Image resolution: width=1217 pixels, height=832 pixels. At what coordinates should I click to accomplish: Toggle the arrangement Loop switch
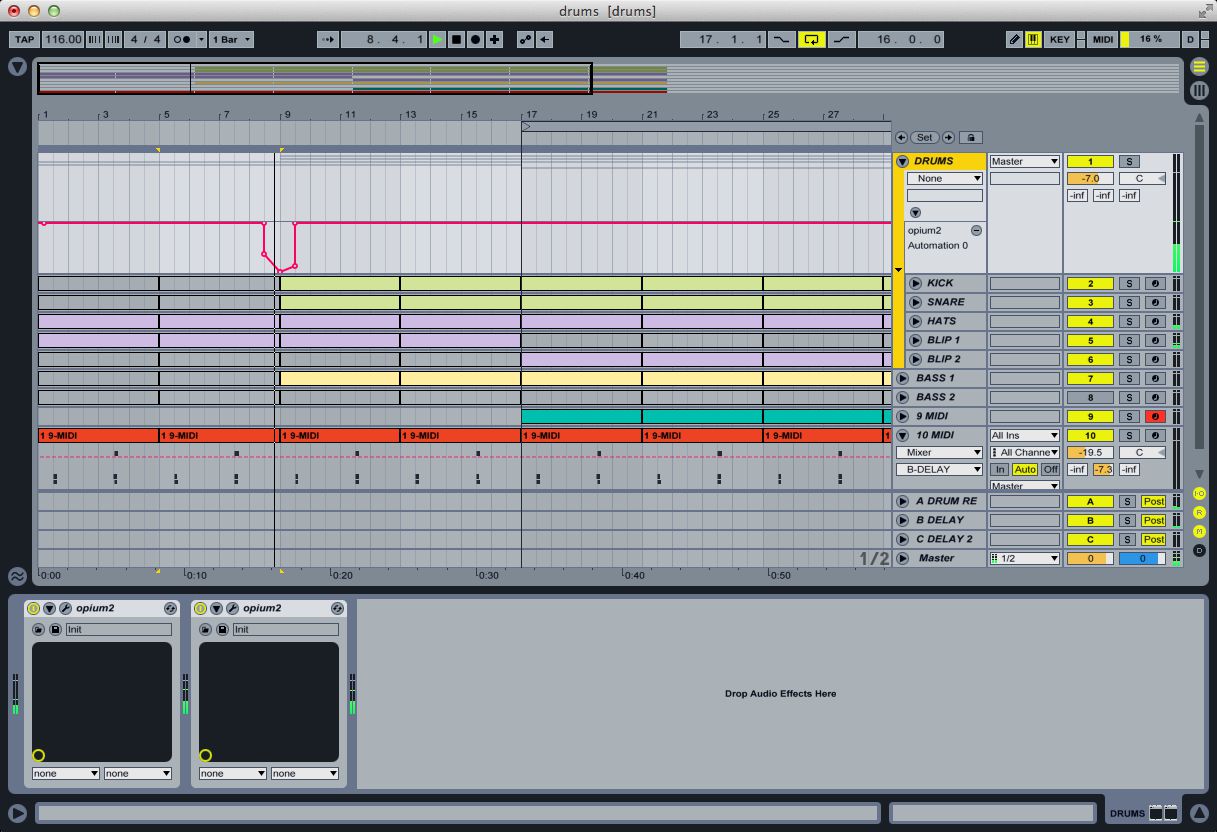(x=811, y=40)
